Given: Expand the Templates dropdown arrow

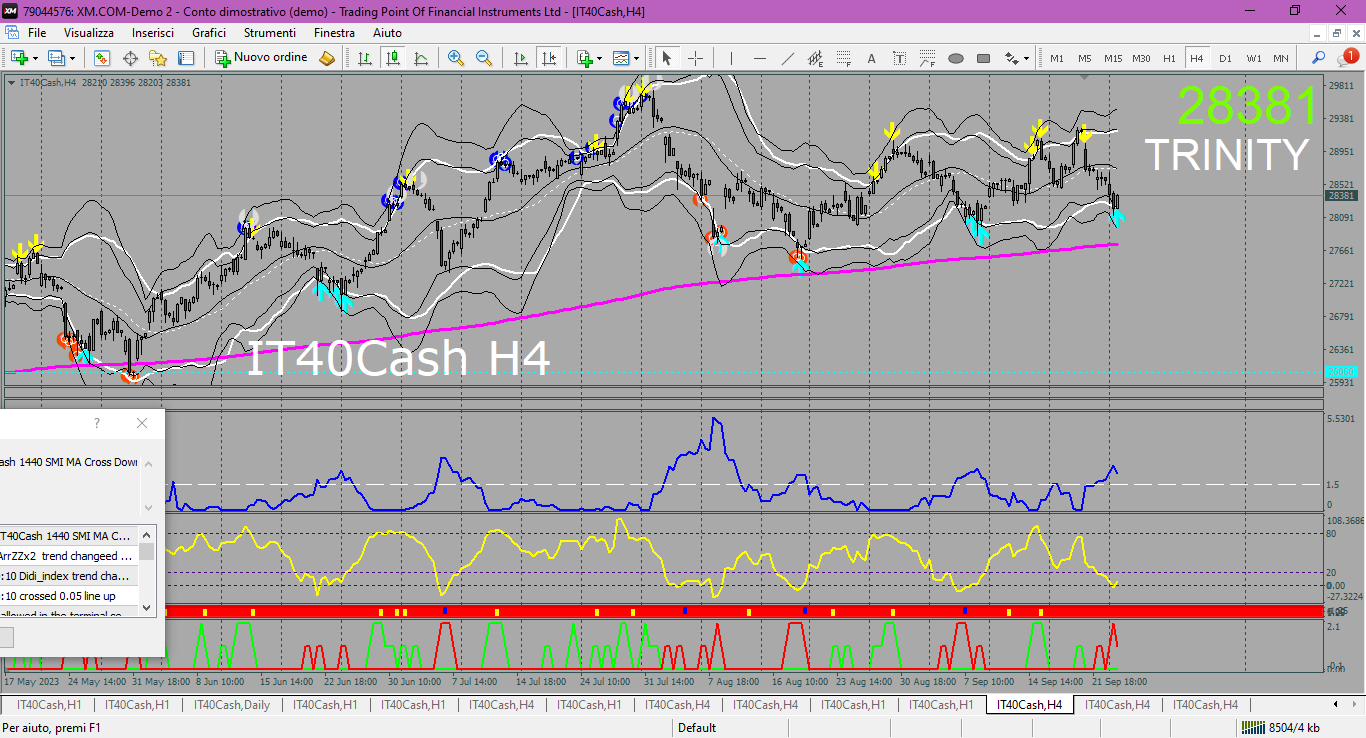Looking at the screenshot, I should click(636, 58).
